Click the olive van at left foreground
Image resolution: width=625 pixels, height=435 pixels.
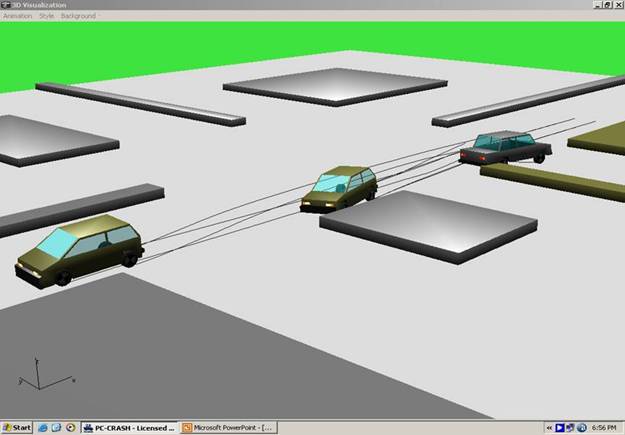79,250
